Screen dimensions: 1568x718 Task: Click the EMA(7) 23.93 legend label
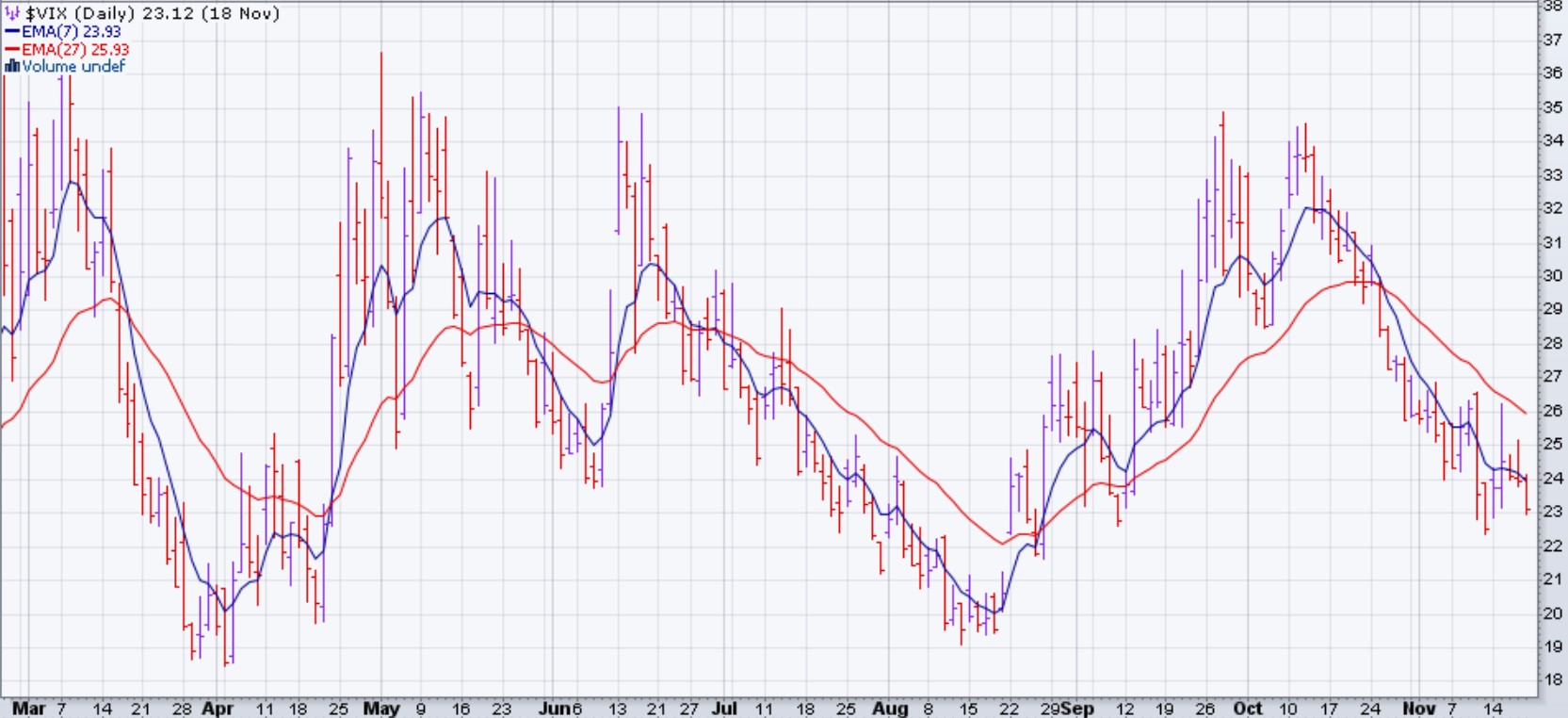pos(72,32)
